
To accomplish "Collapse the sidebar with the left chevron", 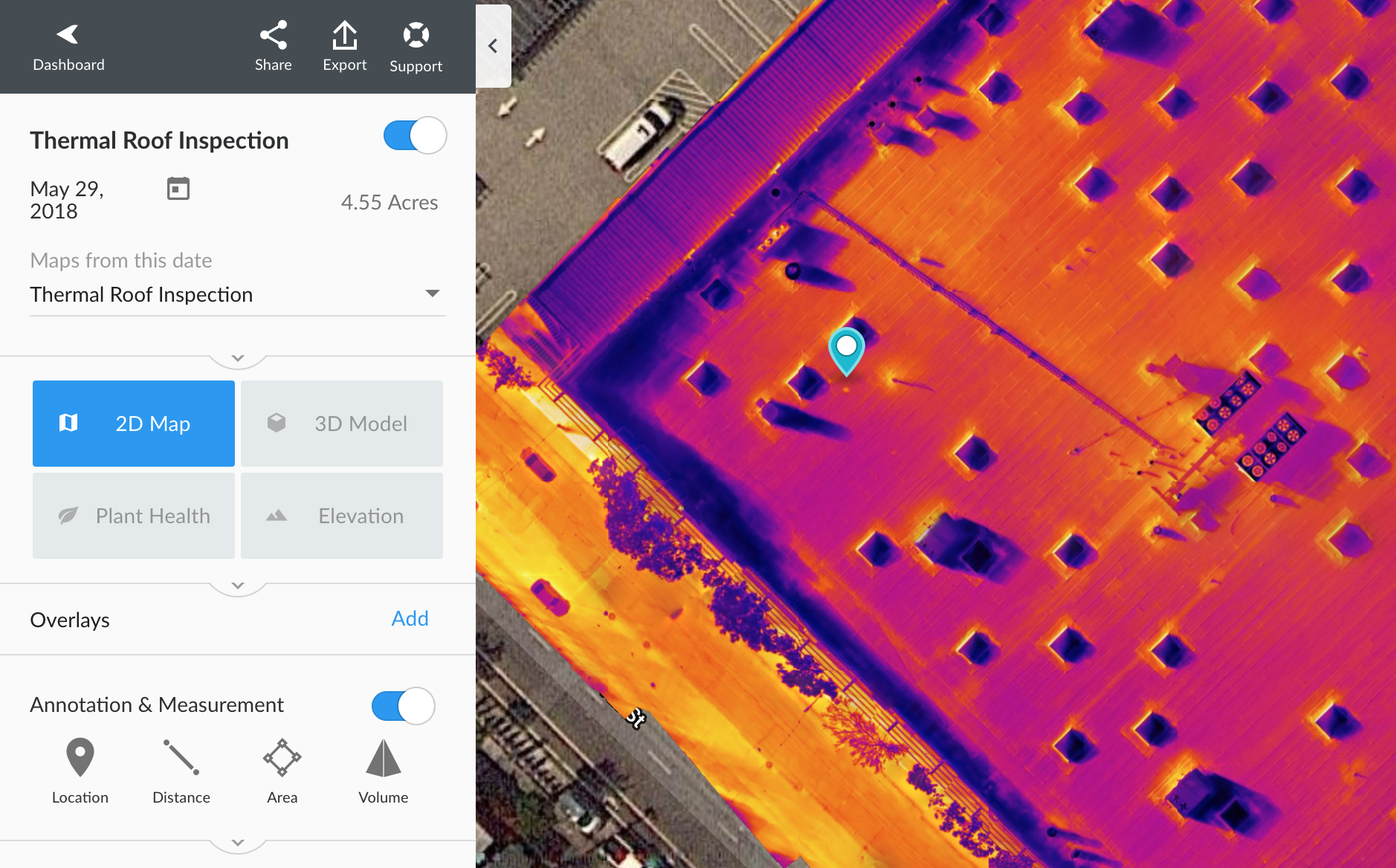I will [x=493, y=45].
